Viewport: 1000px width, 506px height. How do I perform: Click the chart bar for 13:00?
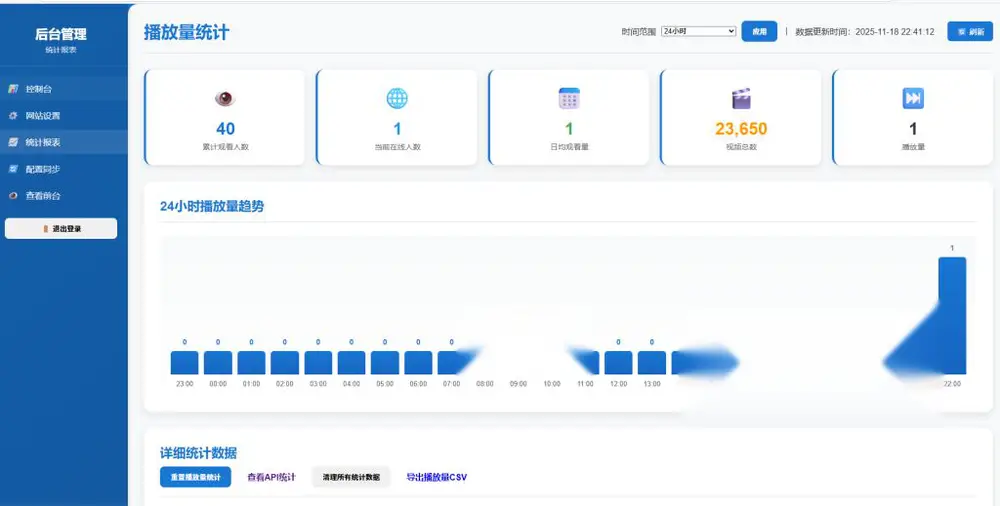click(x=652, y=362)
